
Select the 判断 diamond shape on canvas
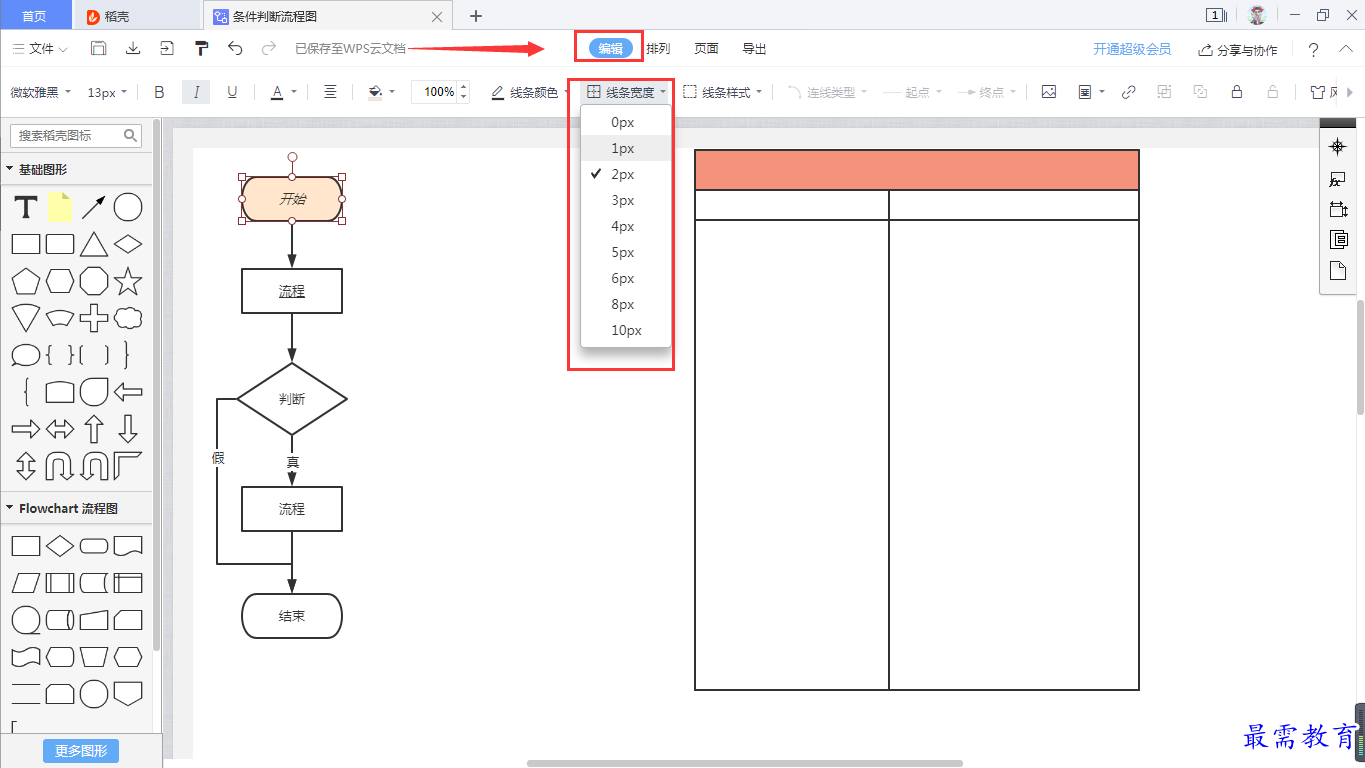tap(292, 399)
